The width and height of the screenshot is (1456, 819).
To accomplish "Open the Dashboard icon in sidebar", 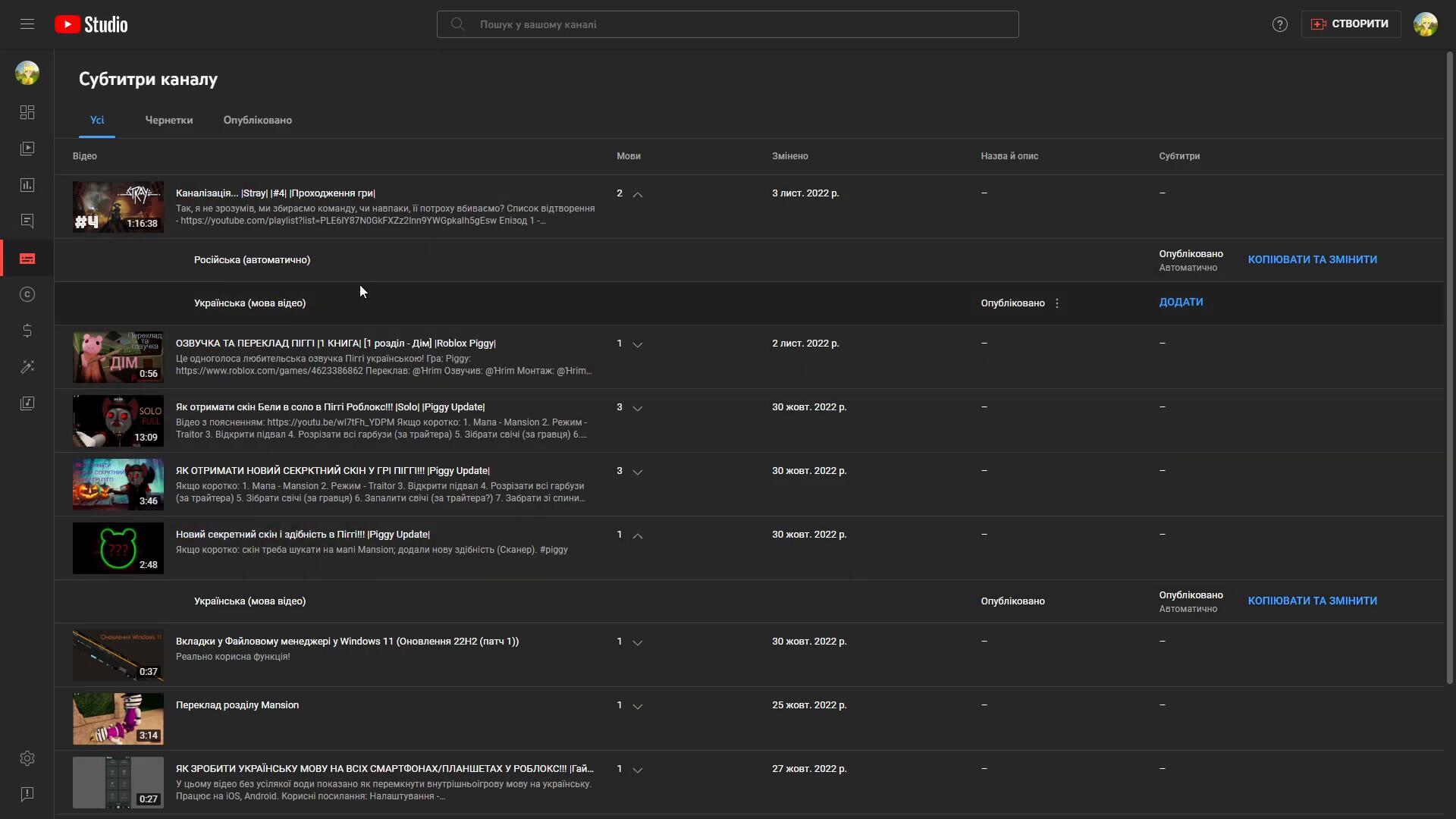I will click(x=27, y=112).
